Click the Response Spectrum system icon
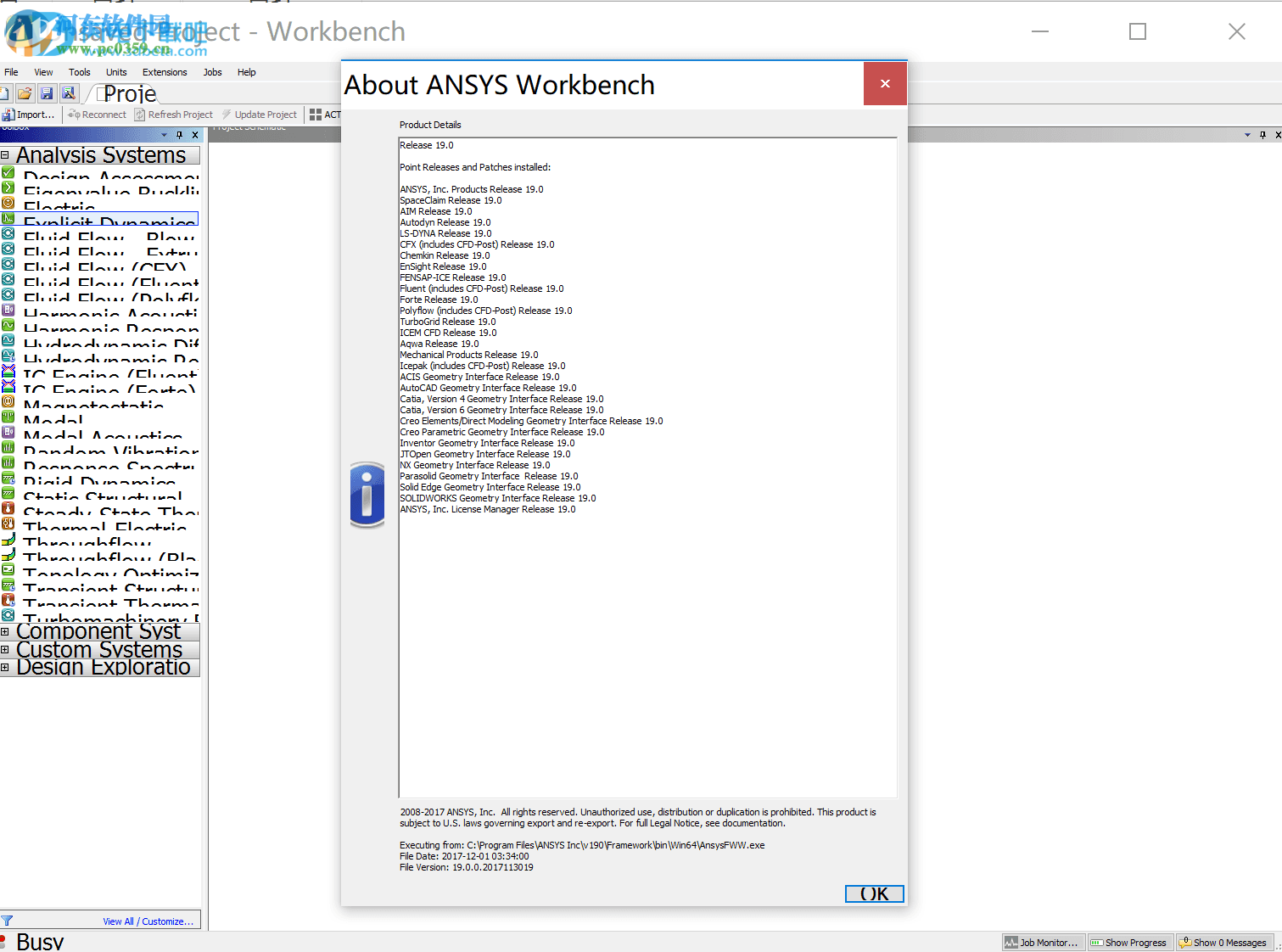 click(8, 462)
